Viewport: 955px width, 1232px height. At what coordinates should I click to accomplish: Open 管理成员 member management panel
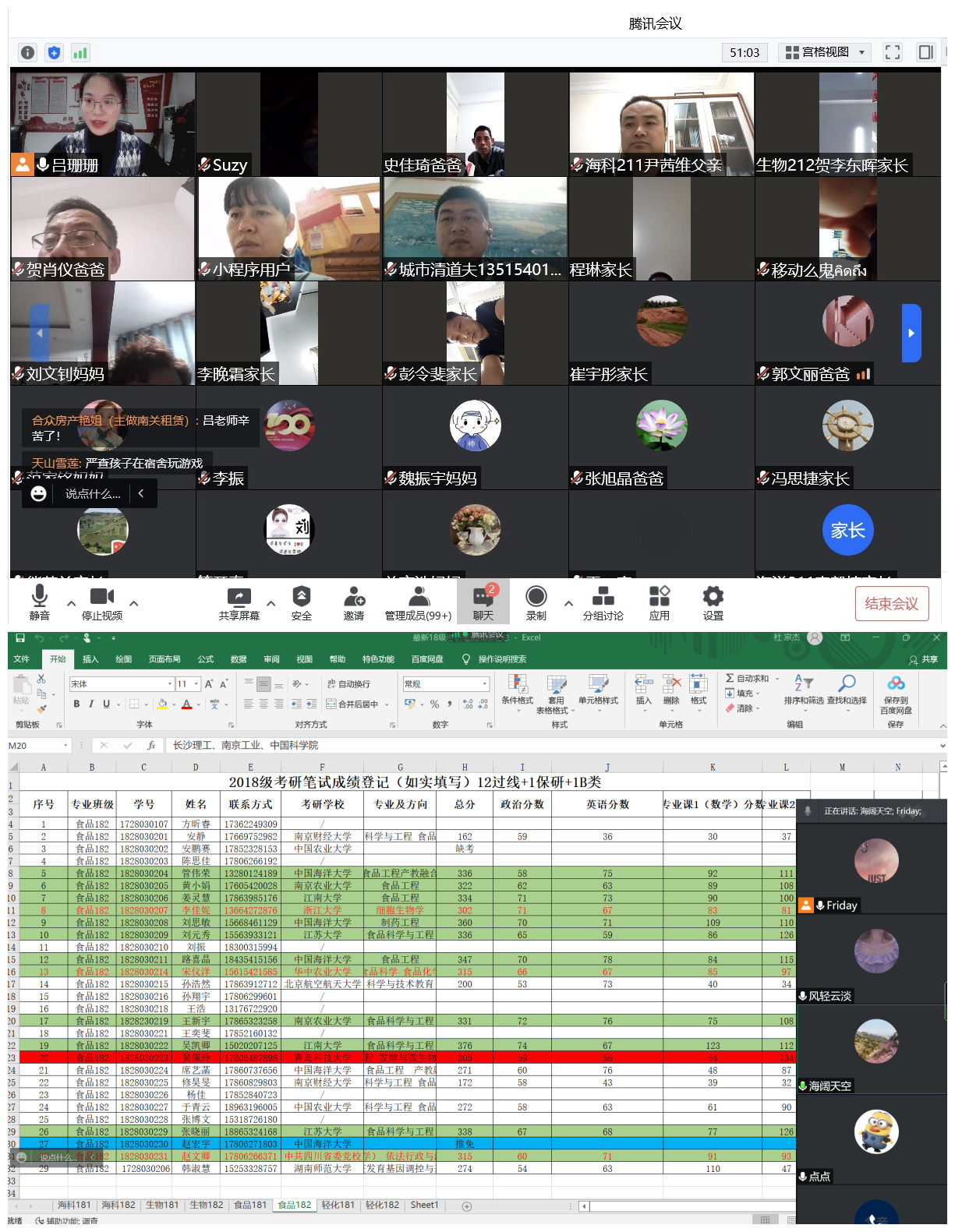(x=418, y=603)
